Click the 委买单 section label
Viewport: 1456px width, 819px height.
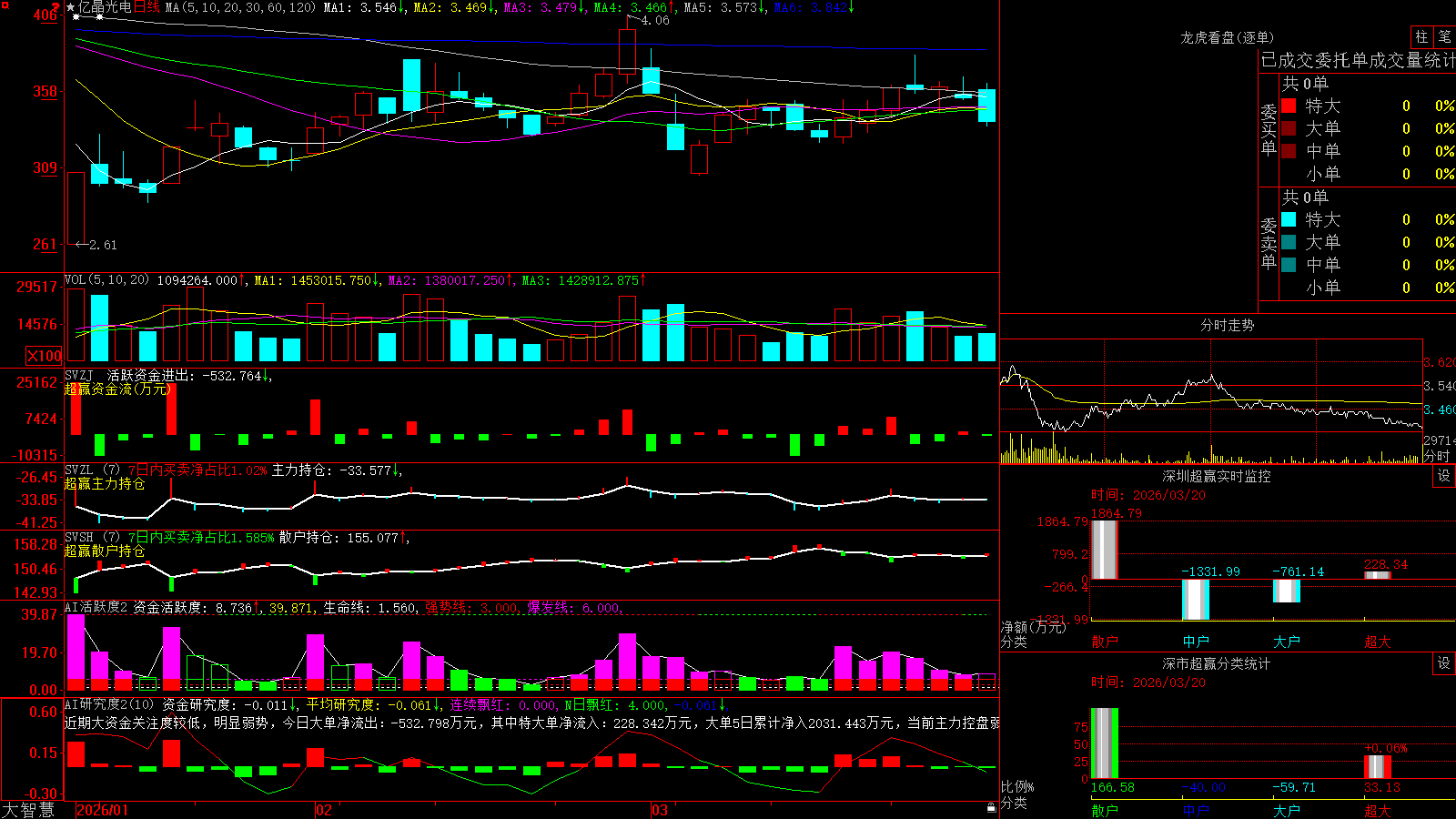(1269, 130)
